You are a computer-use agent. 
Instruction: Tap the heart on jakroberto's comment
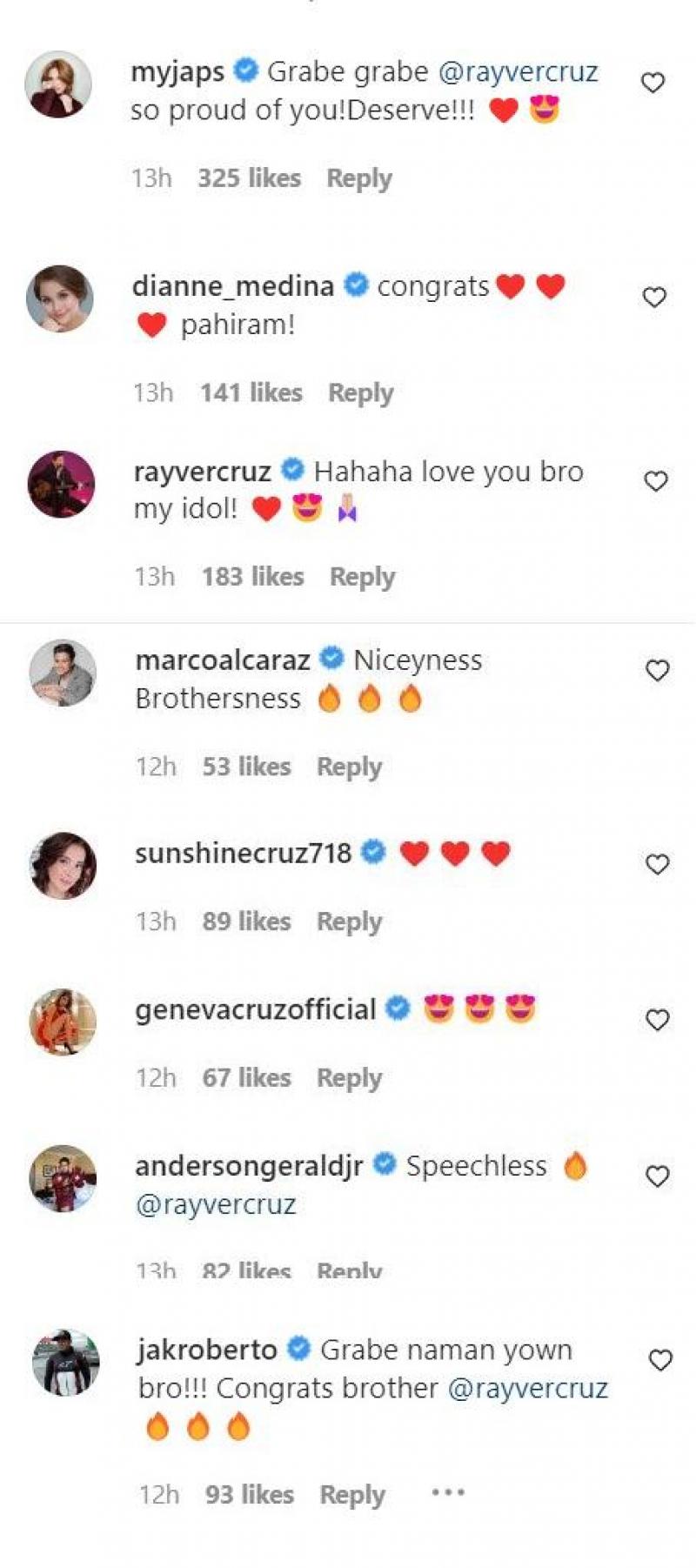(660, 1360)
